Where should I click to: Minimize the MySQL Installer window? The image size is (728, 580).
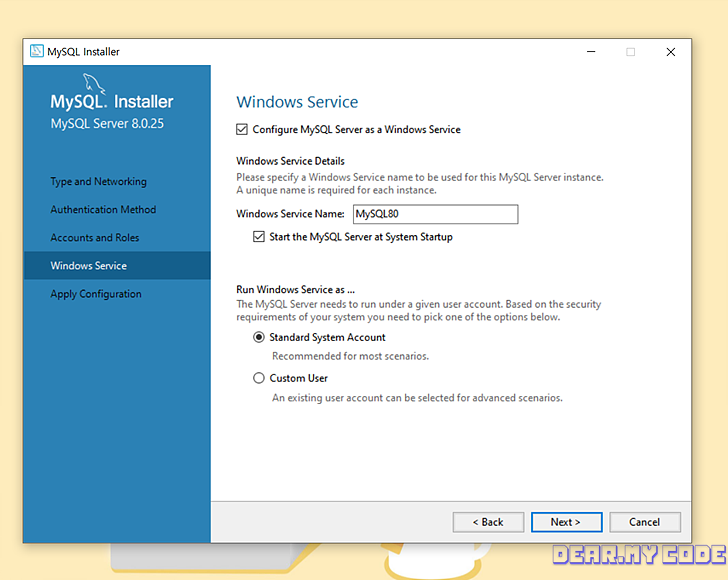tap(591, 52)
